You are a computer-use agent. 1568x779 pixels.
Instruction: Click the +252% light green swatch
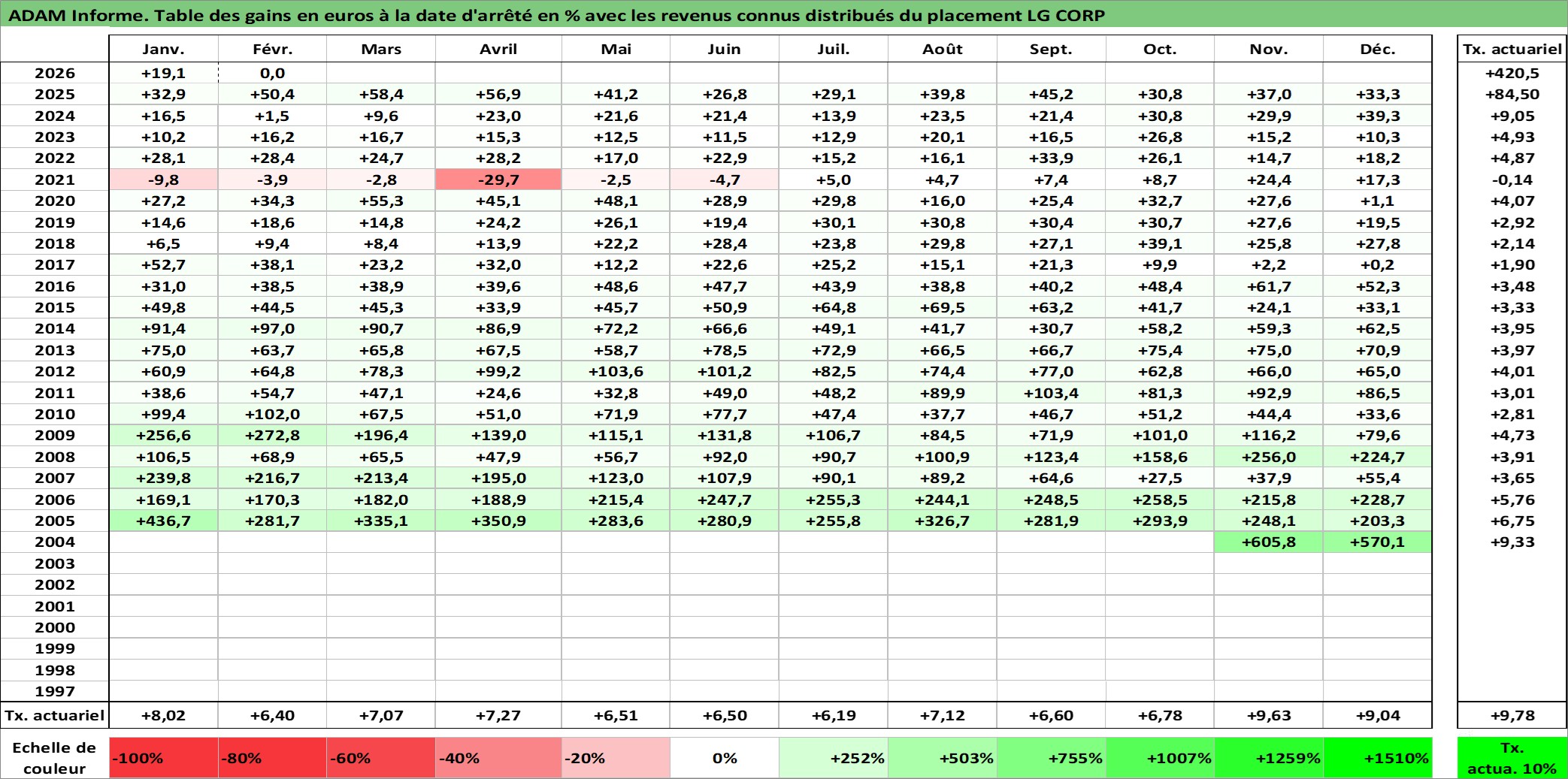click(834, 758)
